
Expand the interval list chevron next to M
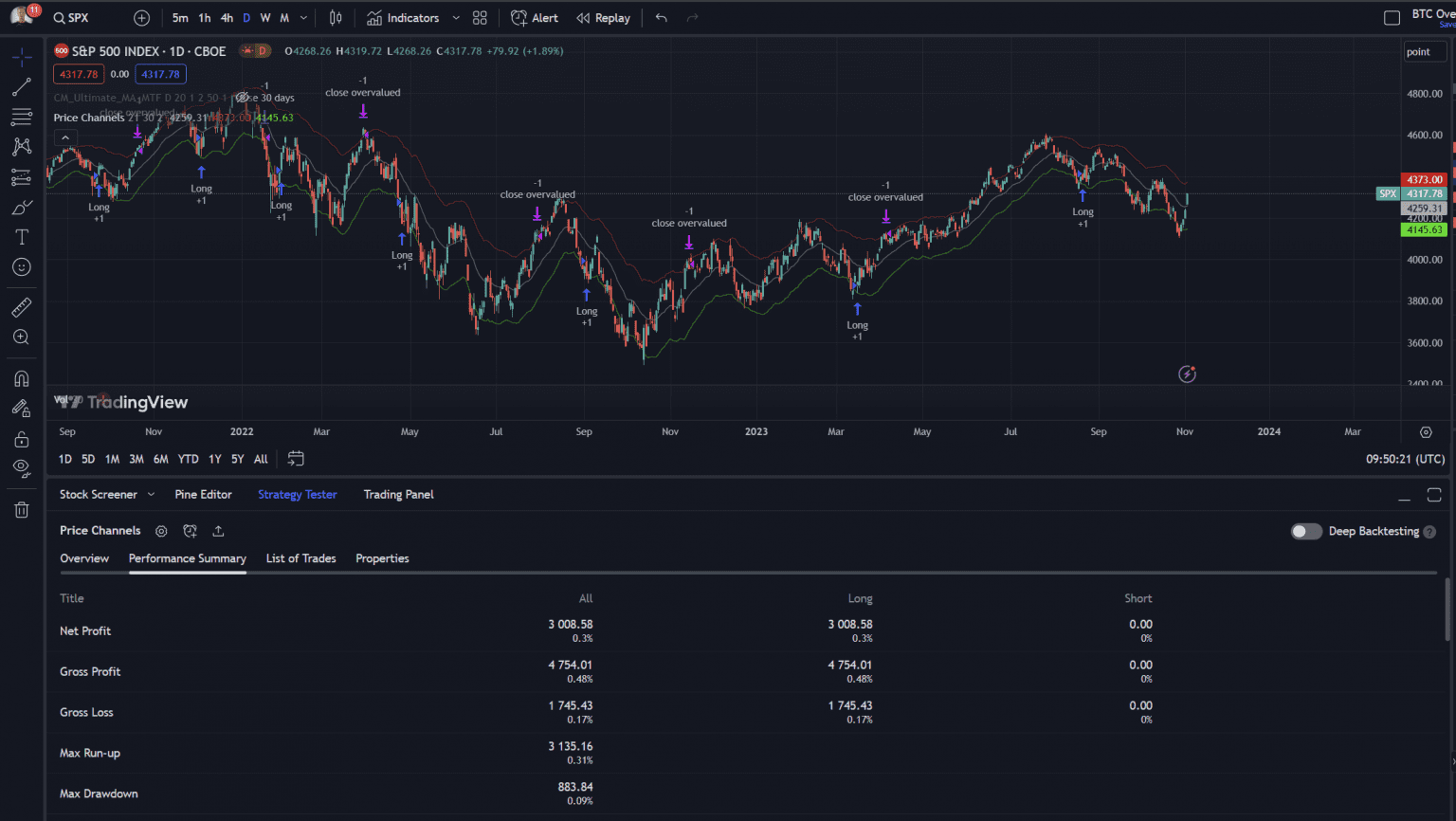pos(302,17)
